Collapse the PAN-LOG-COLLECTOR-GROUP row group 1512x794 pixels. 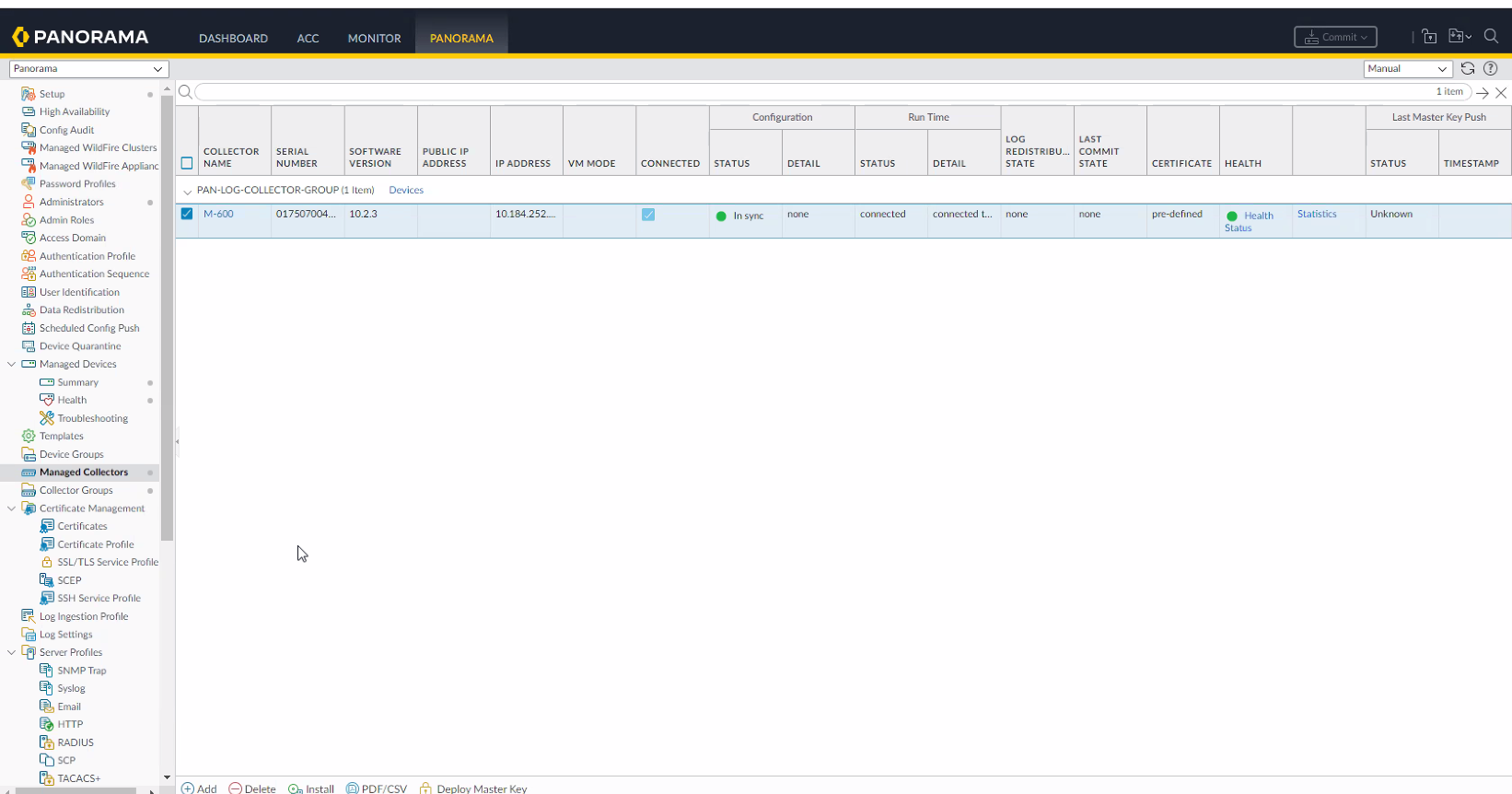pos(188,192)
